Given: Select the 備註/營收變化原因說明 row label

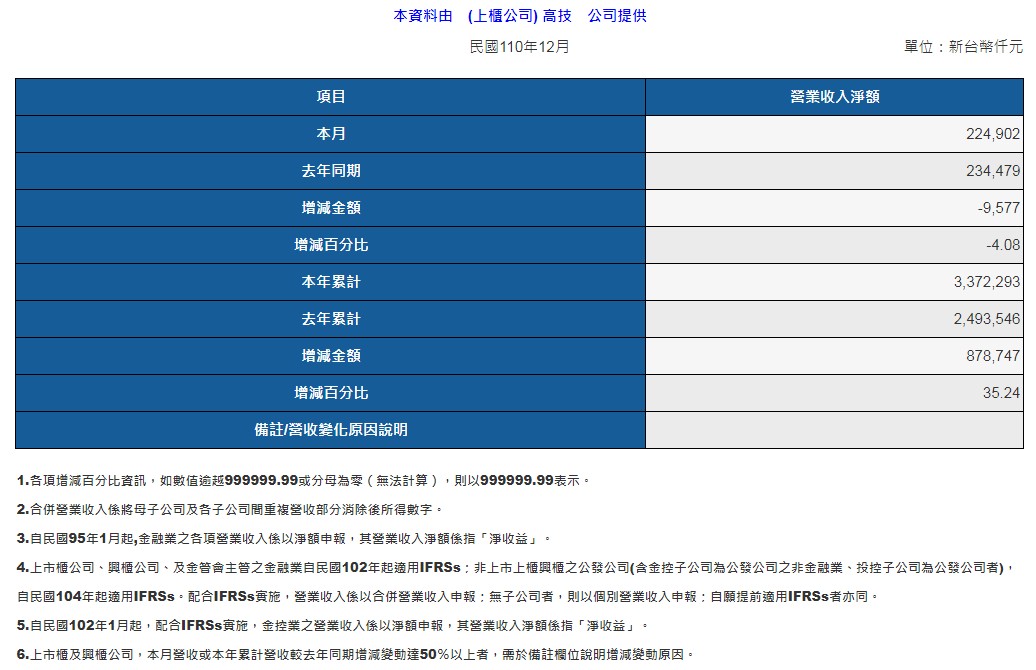Looking at the screenshot, I should (x=330, y=430).
